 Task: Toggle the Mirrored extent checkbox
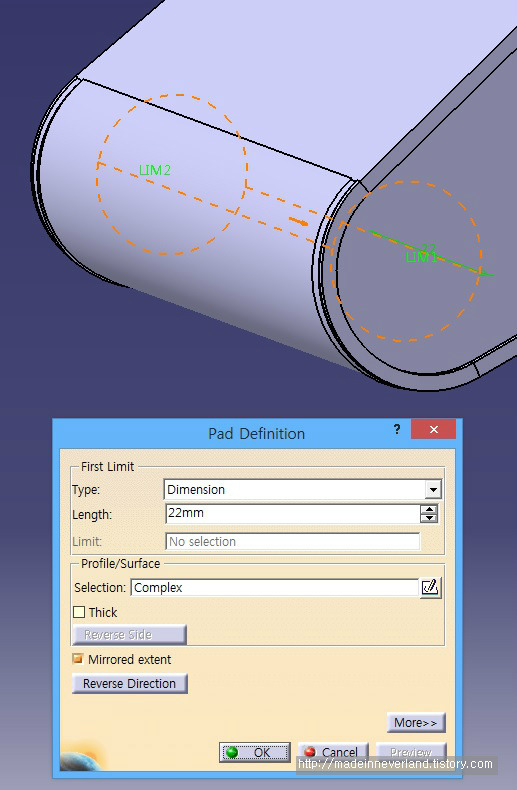click(78, 659)
